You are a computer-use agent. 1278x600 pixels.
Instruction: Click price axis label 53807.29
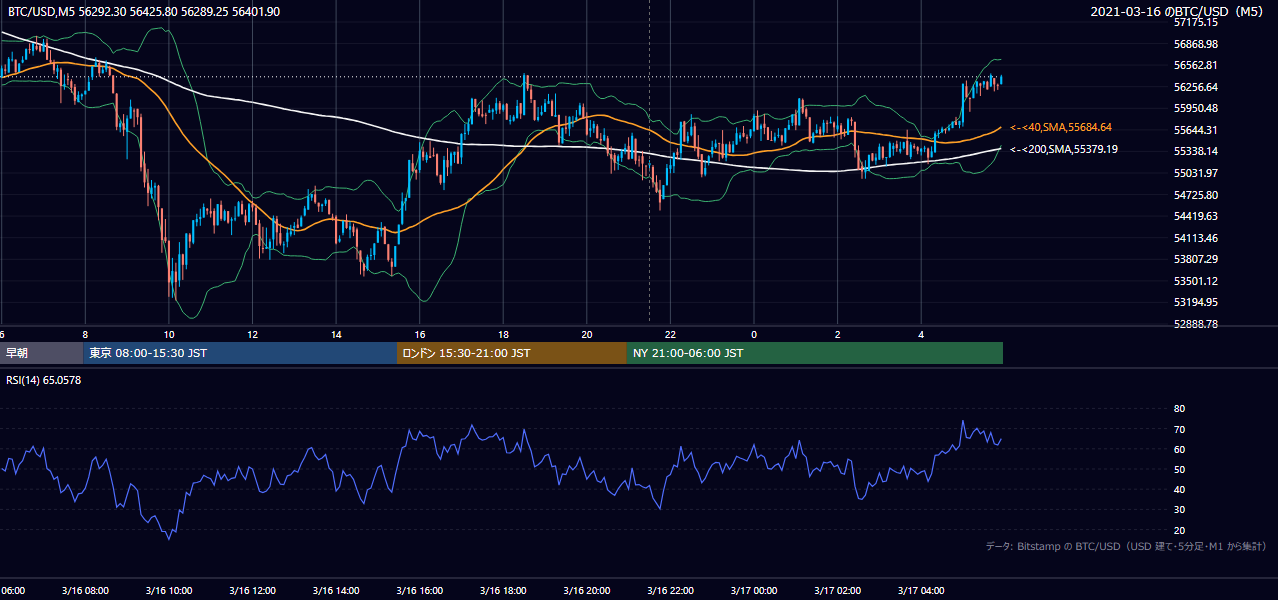[1195, 259]
